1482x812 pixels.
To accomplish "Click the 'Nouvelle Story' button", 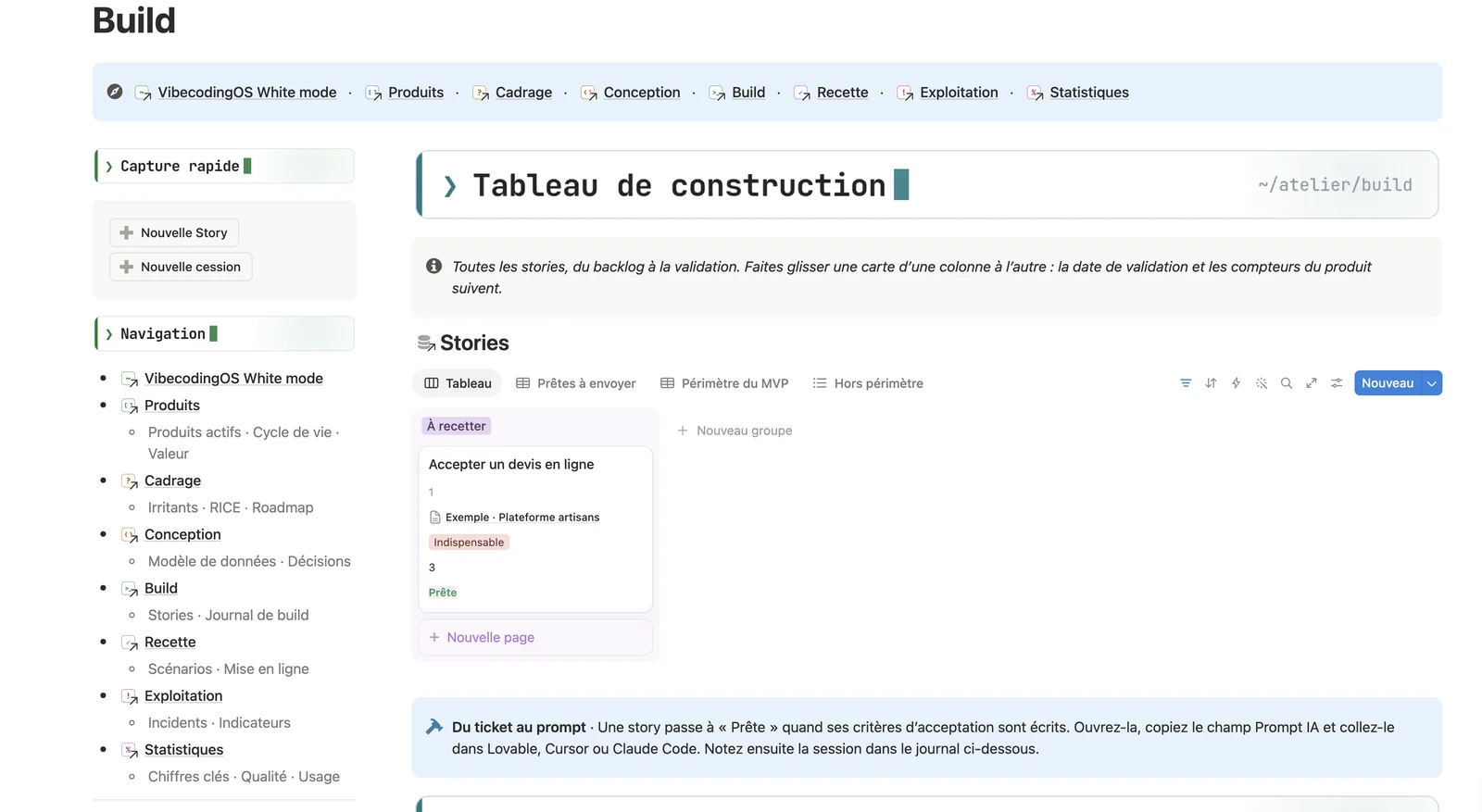I will [x=174, y=232].
